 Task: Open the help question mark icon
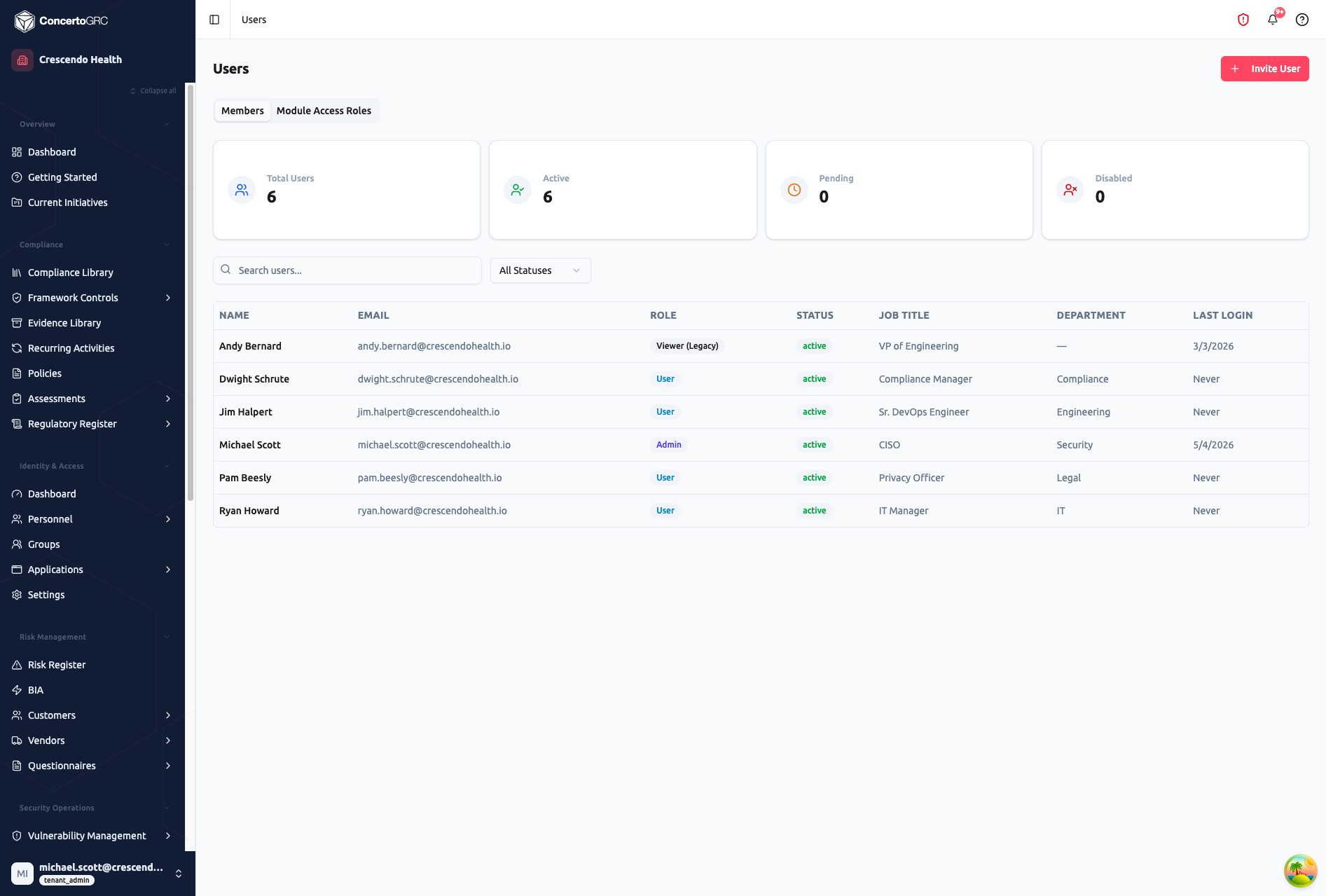[1302, 20]
